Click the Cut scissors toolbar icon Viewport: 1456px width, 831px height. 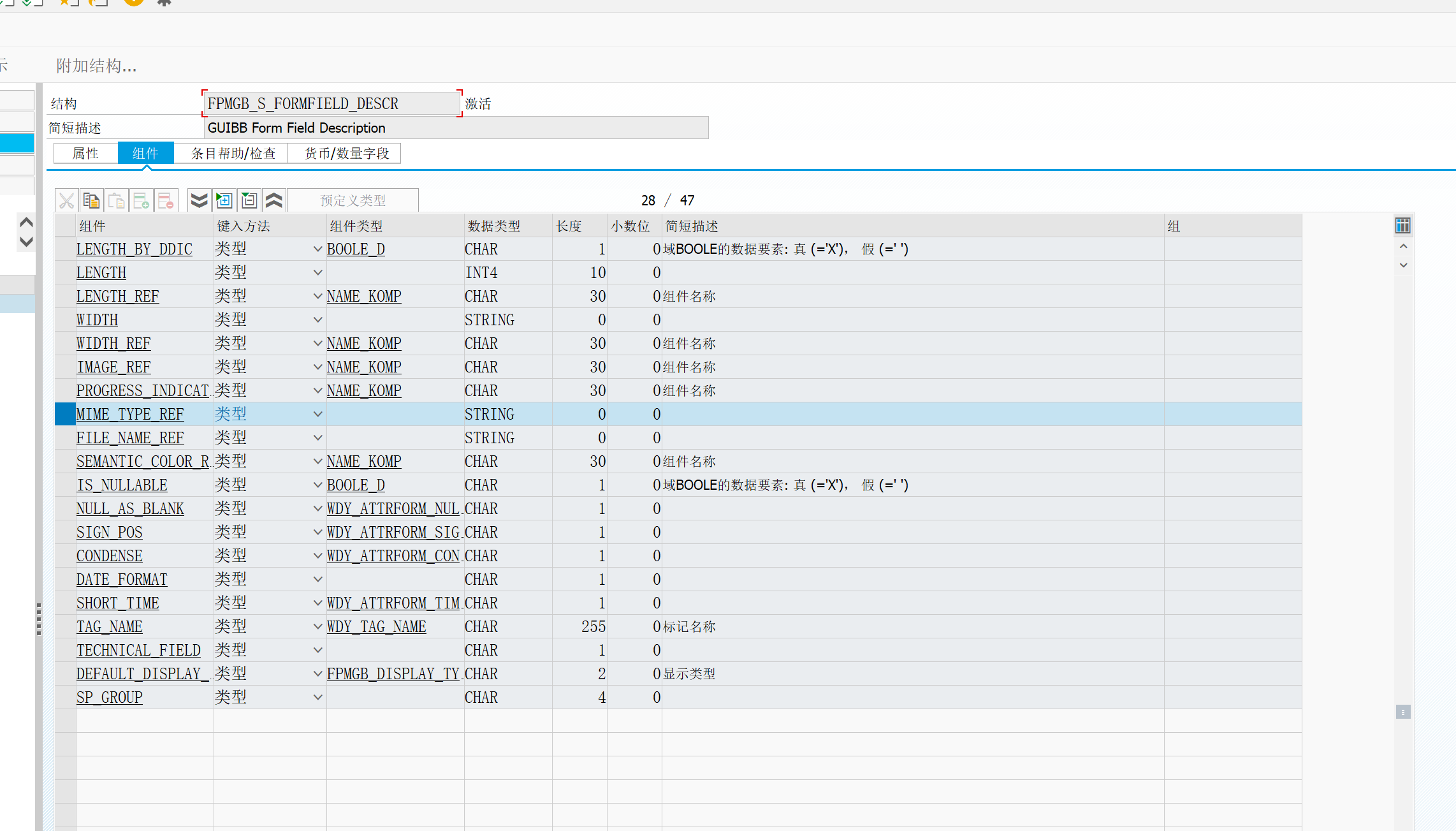[66, 201]
